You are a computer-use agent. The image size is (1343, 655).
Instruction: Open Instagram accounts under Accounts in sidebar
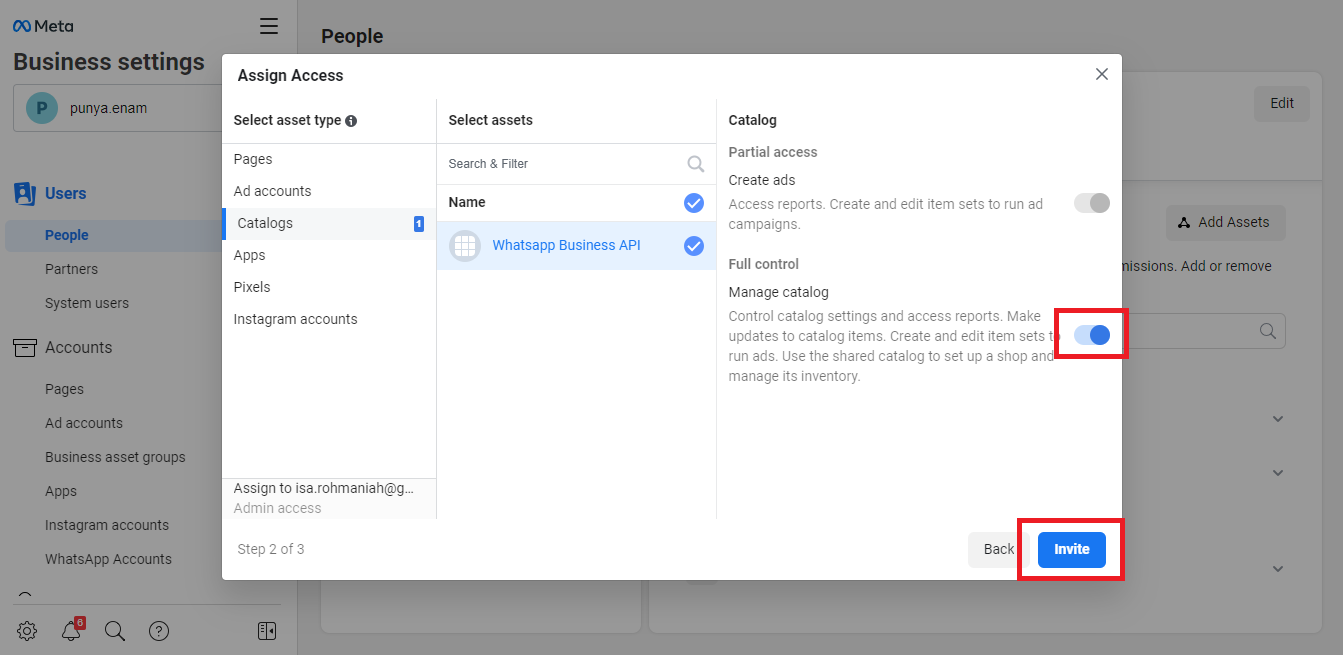[107, 525]
